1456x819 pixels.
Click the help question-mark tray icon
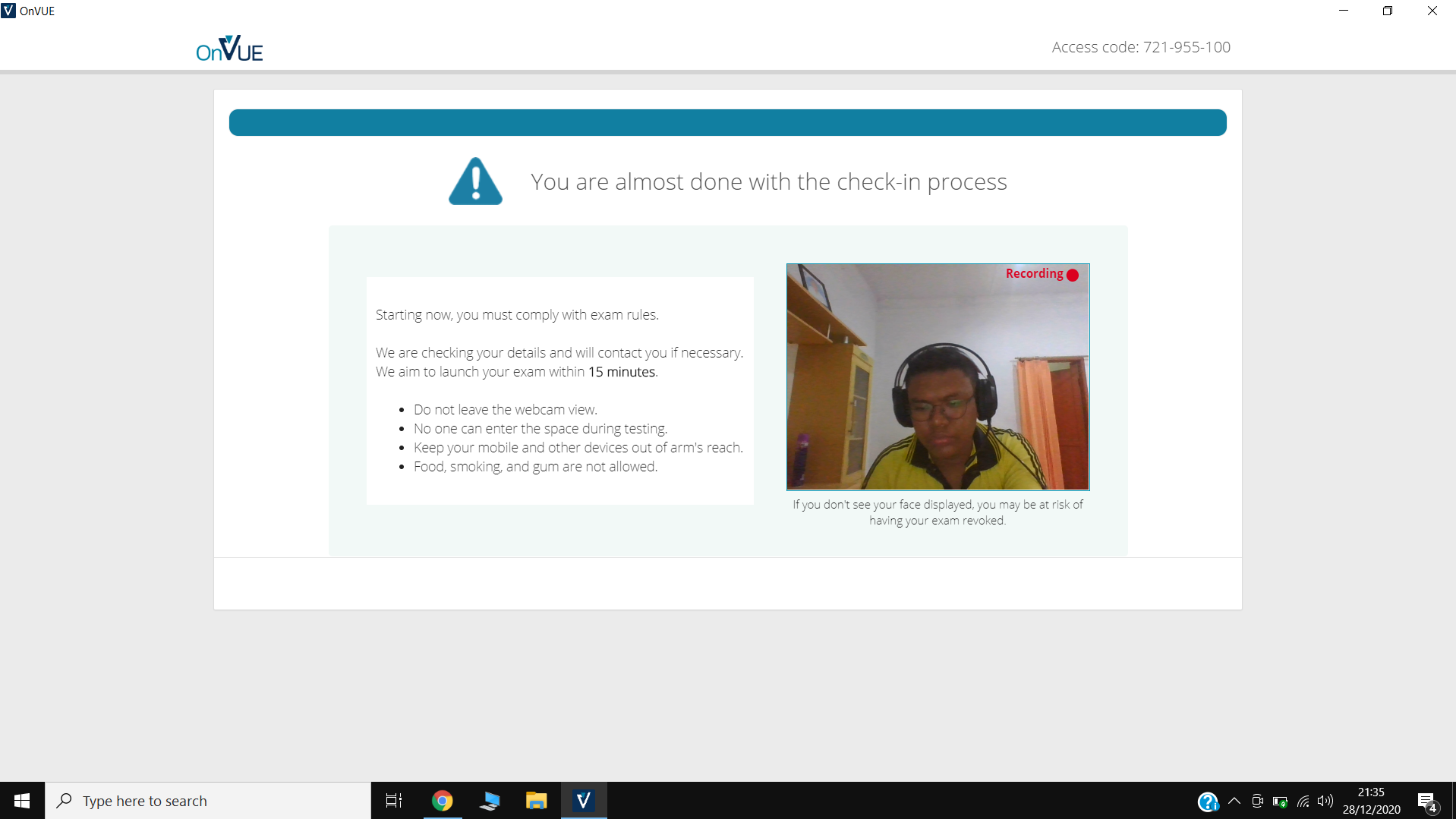click(1208, 802)
